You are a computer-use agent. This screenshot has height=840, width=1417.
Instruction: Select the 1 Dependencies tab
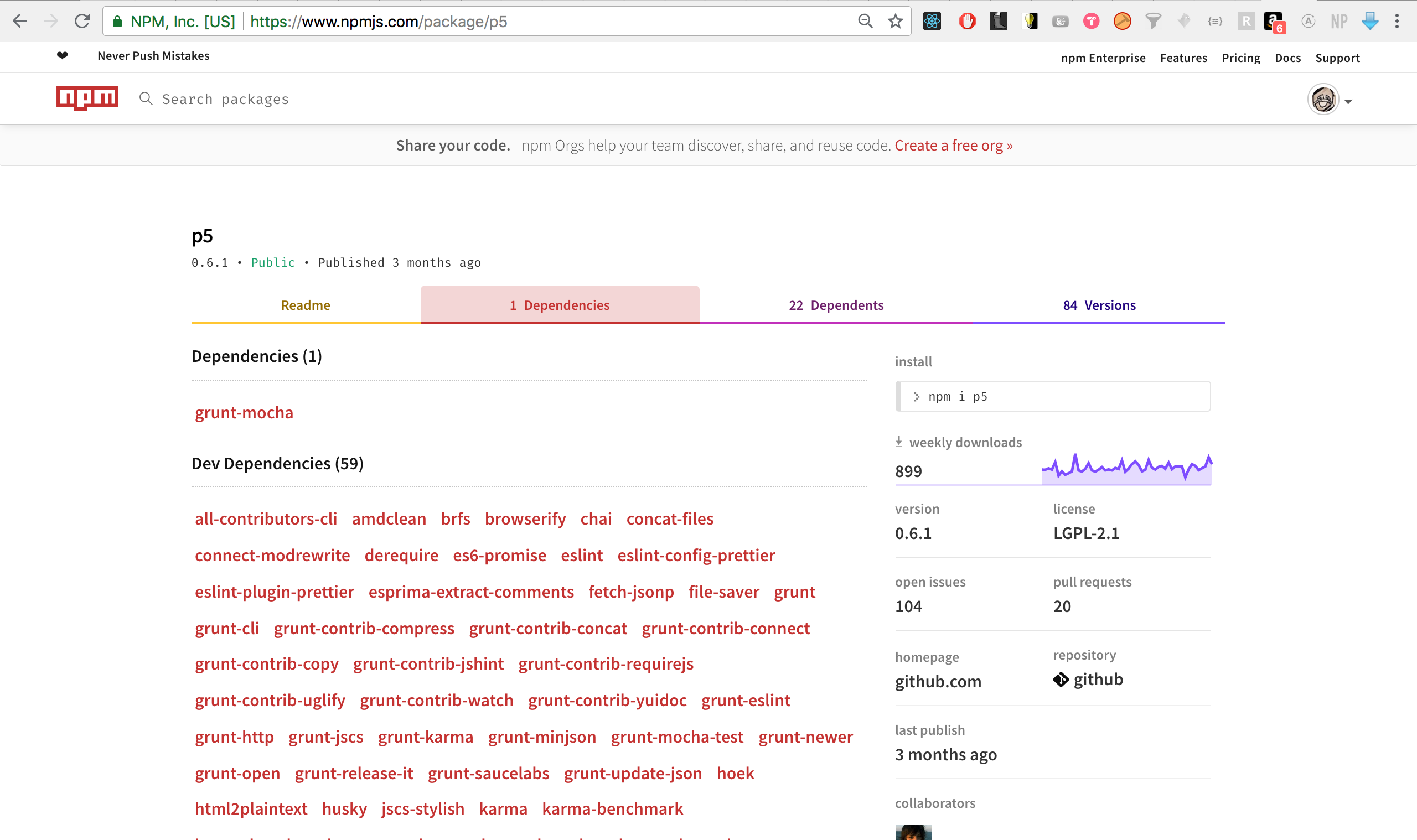(560, 305)
